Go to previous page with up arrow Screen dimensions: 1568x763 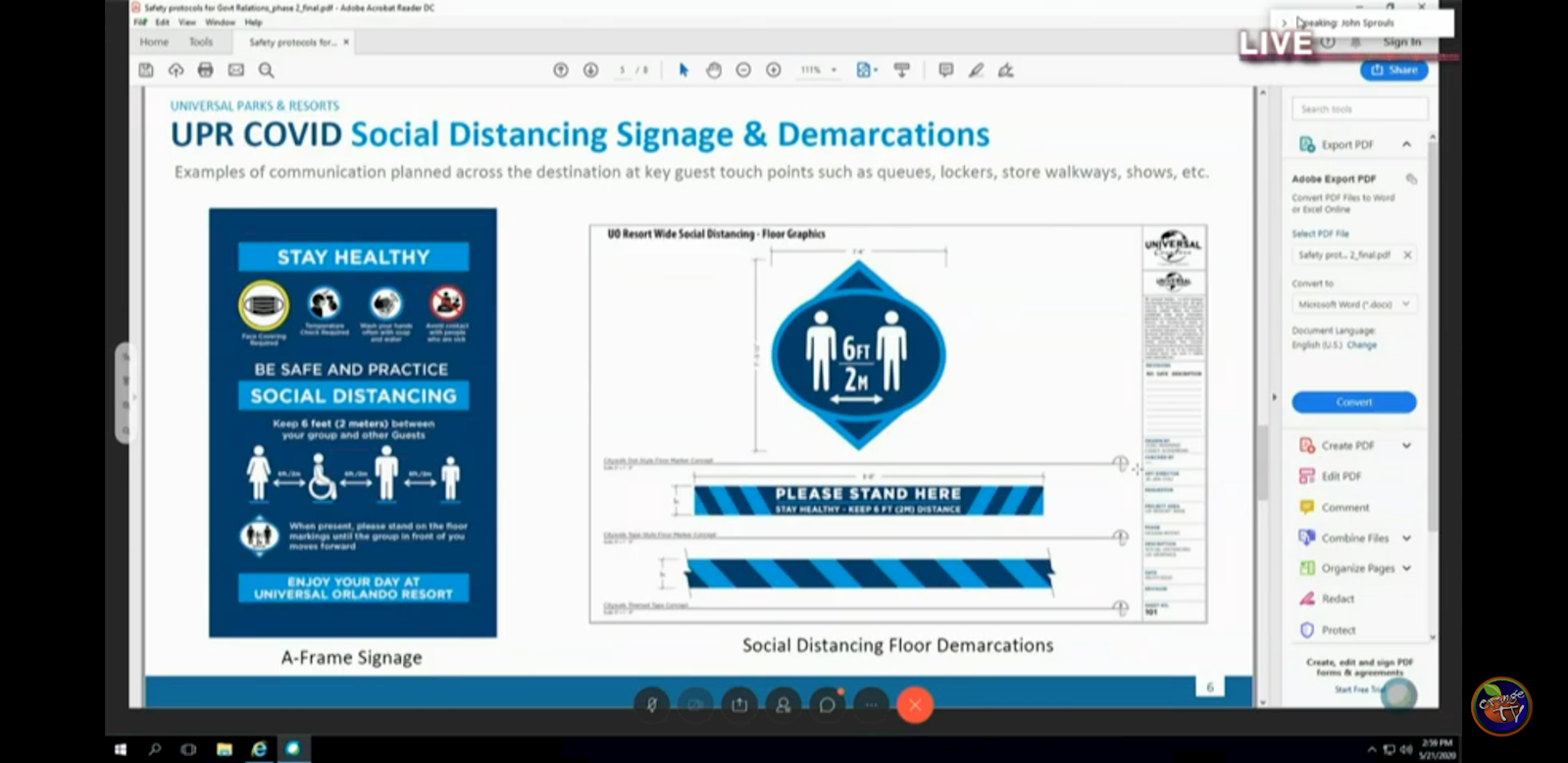coord(561,70)
